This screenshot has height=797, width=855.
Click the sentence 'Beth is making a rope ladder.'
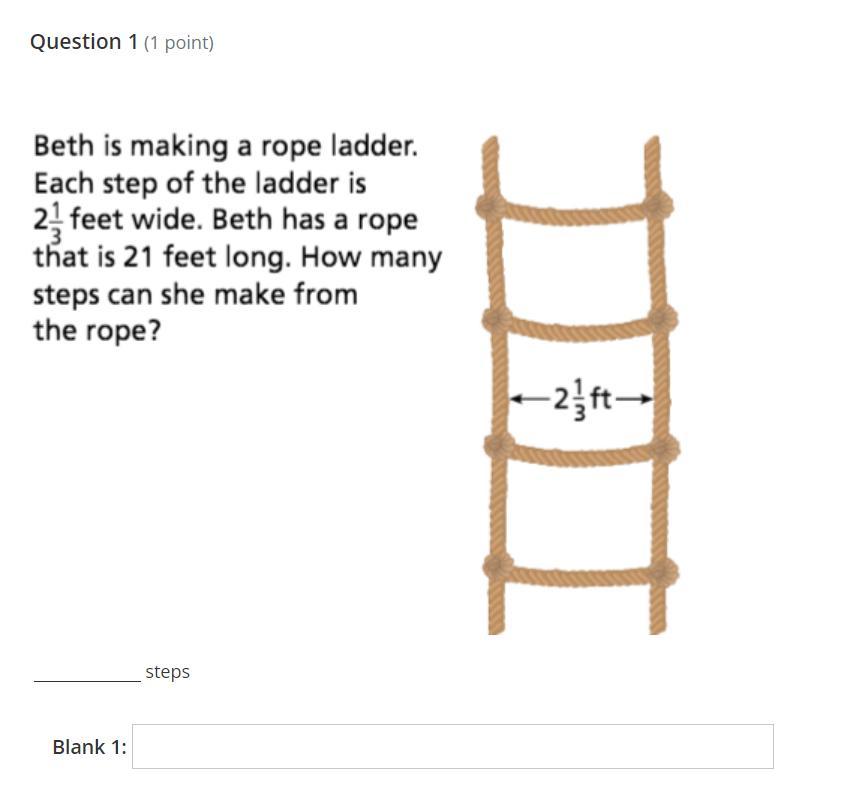226,147
